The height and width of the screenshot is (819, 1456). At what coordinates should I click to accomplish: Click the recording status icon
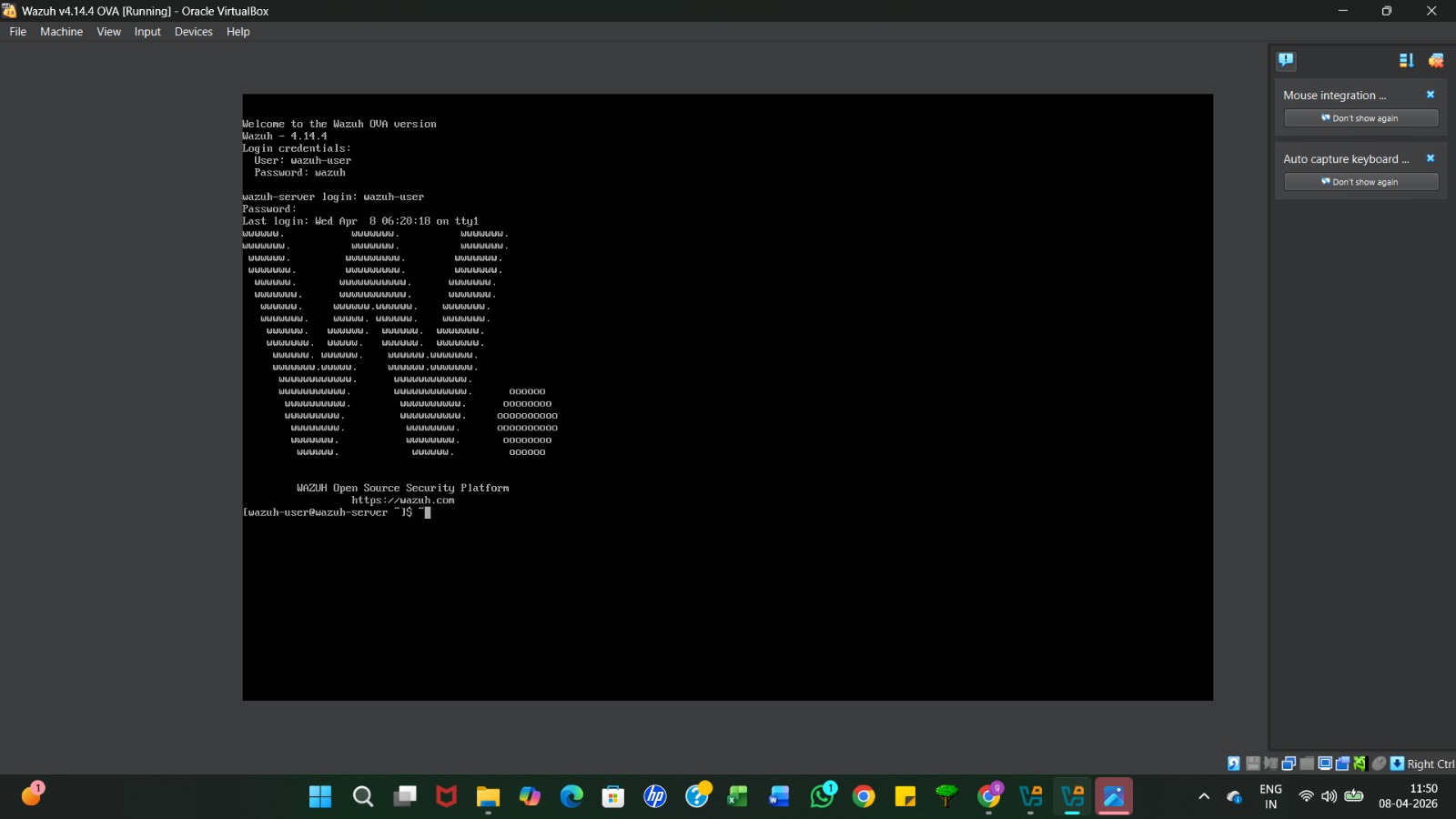(x=1342, y=763)
